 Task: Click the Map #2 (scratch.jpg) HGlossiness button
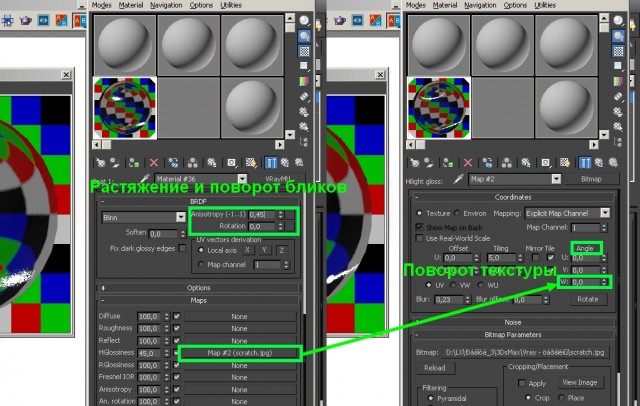(x=240, y=353)
